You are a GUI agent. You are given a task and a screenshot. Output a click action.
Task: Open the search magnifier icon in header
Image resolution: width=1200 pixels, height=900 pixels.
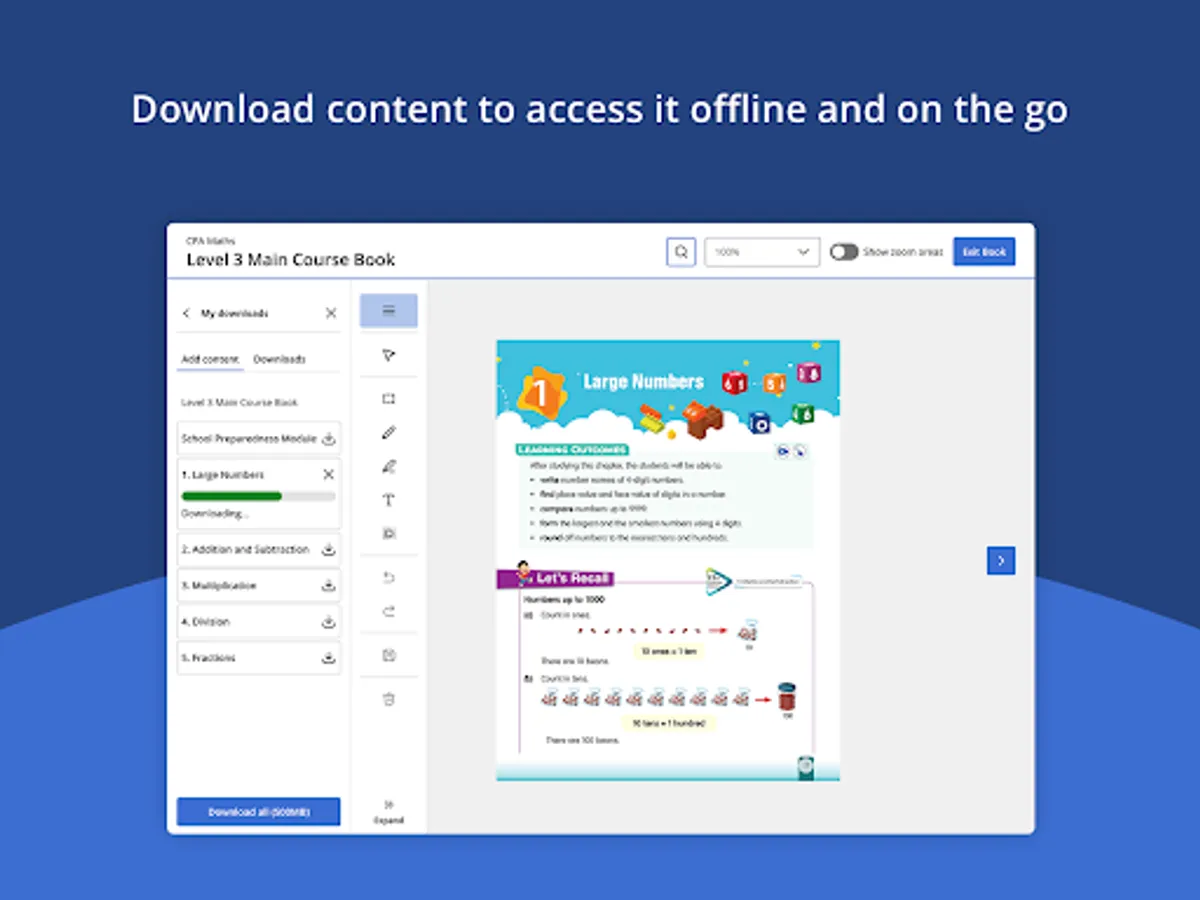point(681,252)
